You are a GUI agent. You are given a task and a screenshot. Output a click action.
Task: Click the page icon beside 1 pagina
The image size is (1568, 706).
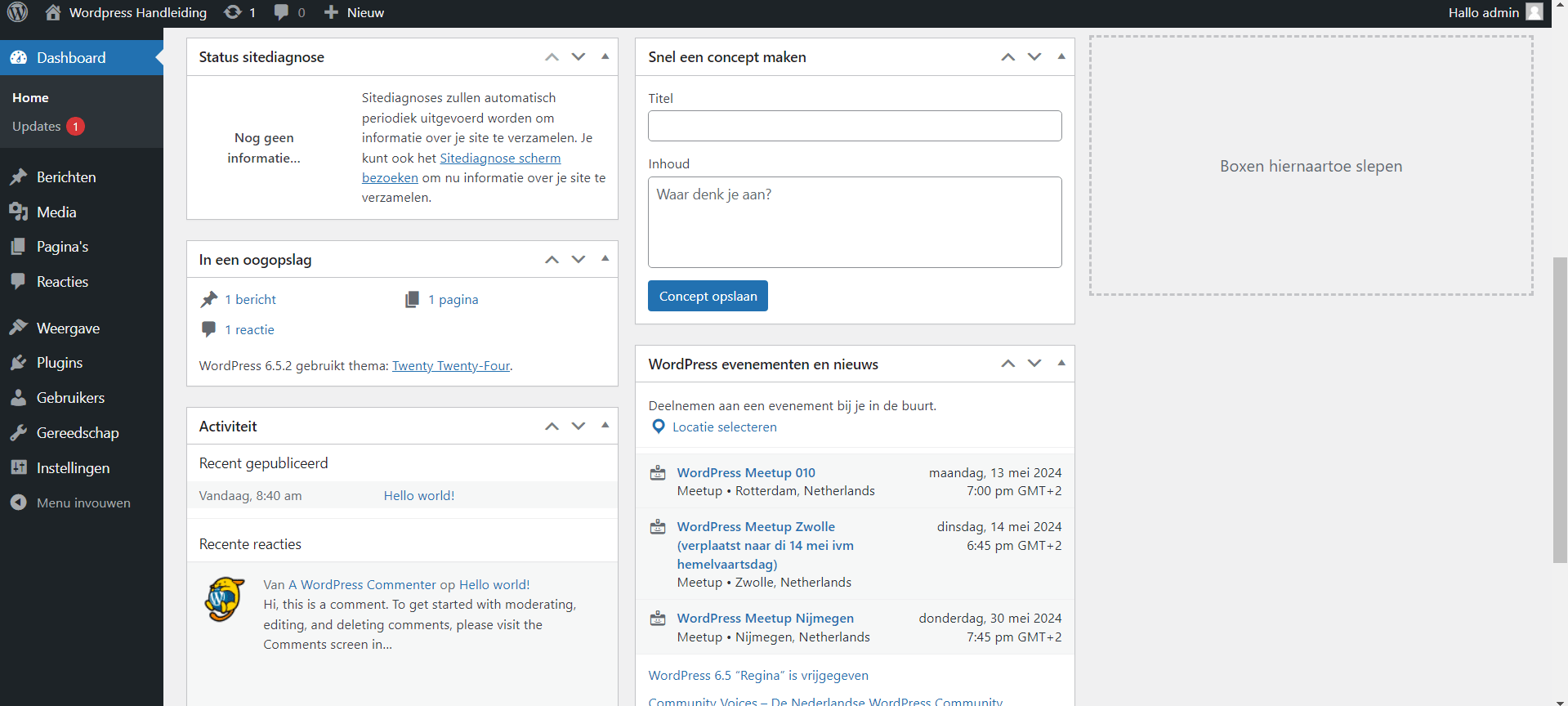[413, 300]
